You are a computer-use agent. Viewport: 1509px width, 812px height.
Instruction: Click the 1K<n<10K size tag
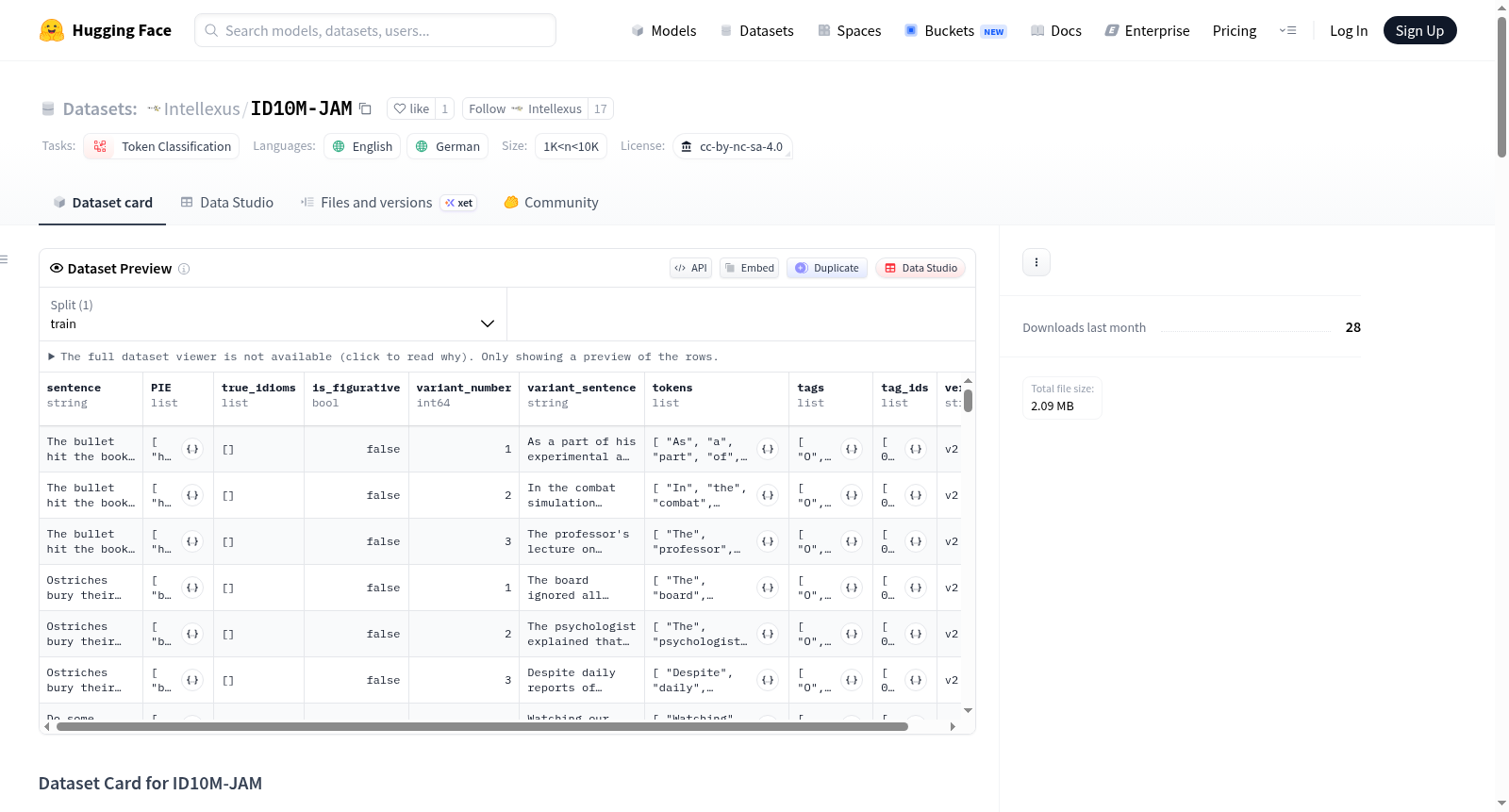tap(572, 146)
